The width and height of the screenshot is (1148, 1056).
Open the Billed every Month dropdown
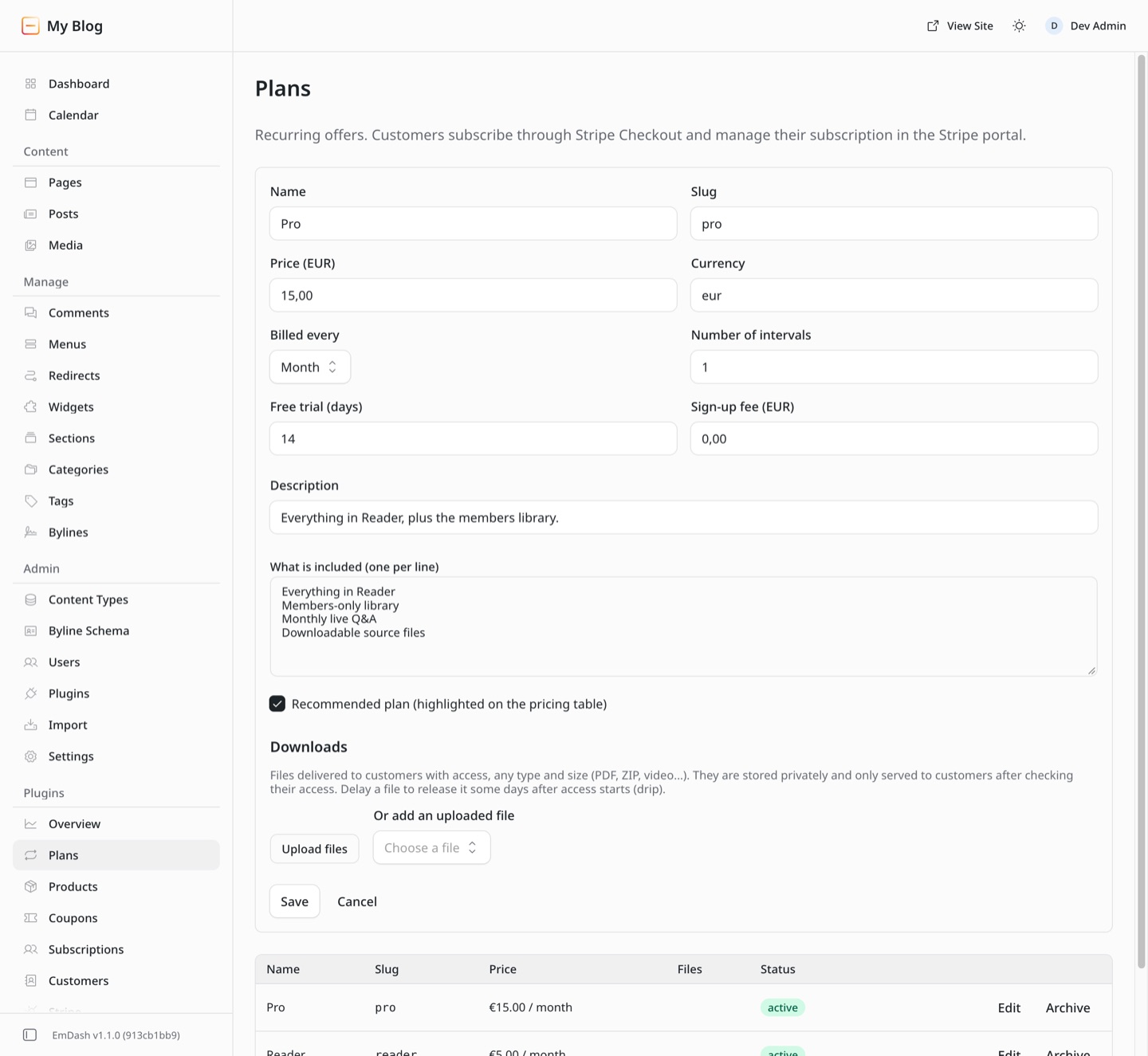310,367
